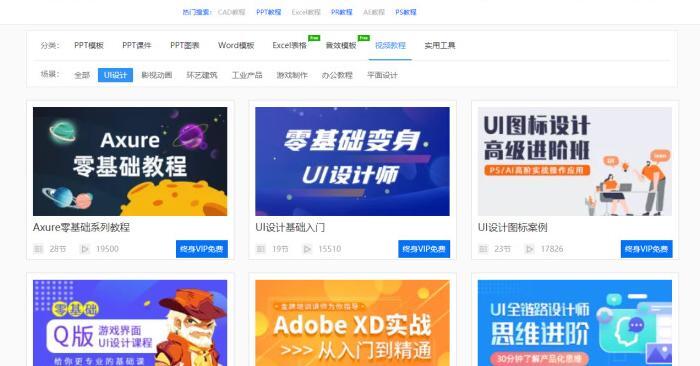Select the 游戏制作 scene filter

click(292, 75)
